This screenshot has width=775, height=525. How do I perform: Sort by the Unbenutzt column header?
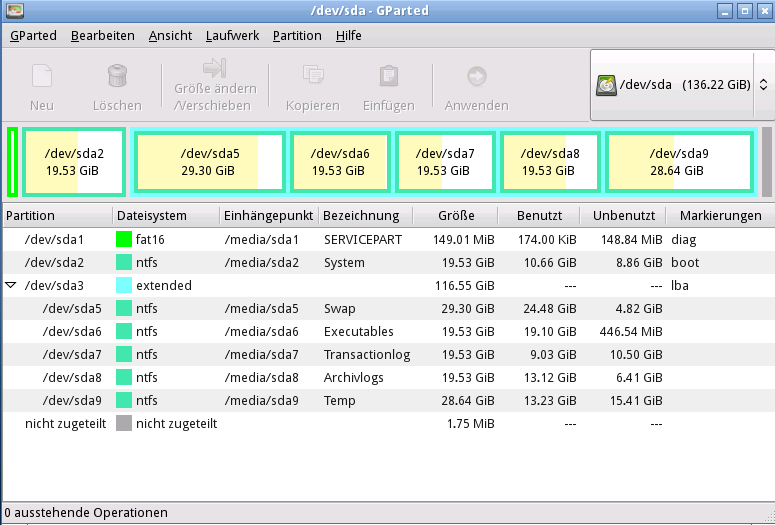623,216
